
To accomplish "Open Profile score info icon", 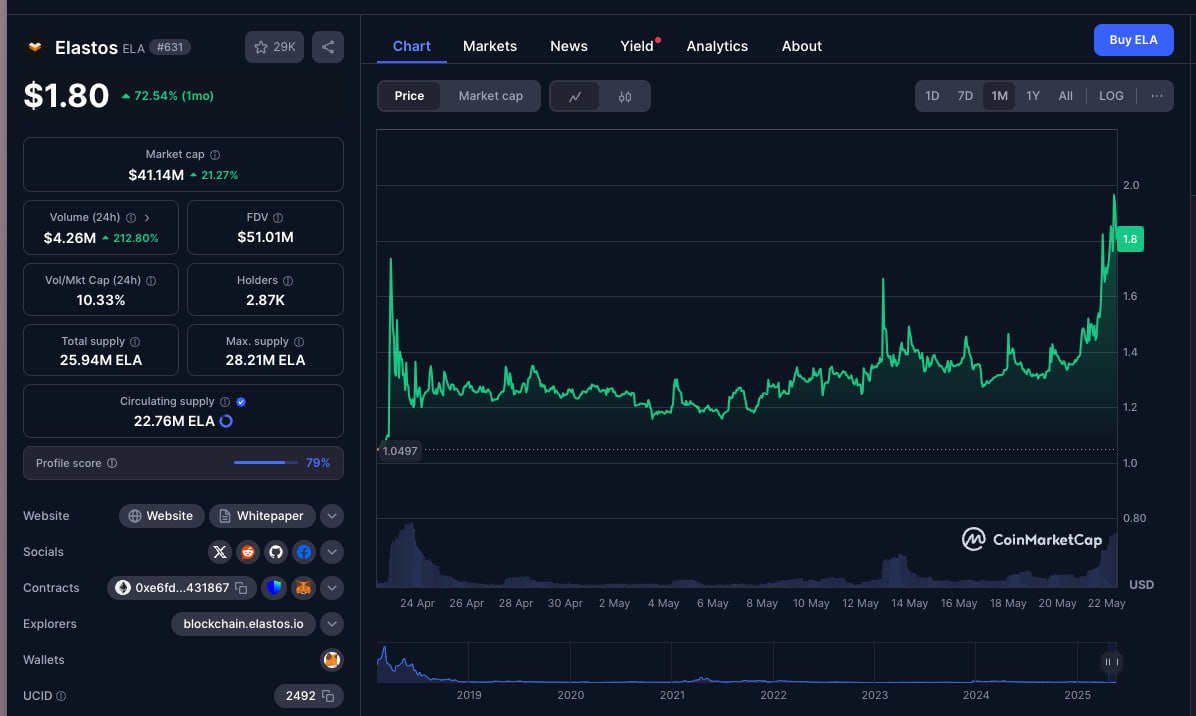I will coord(112,464).
